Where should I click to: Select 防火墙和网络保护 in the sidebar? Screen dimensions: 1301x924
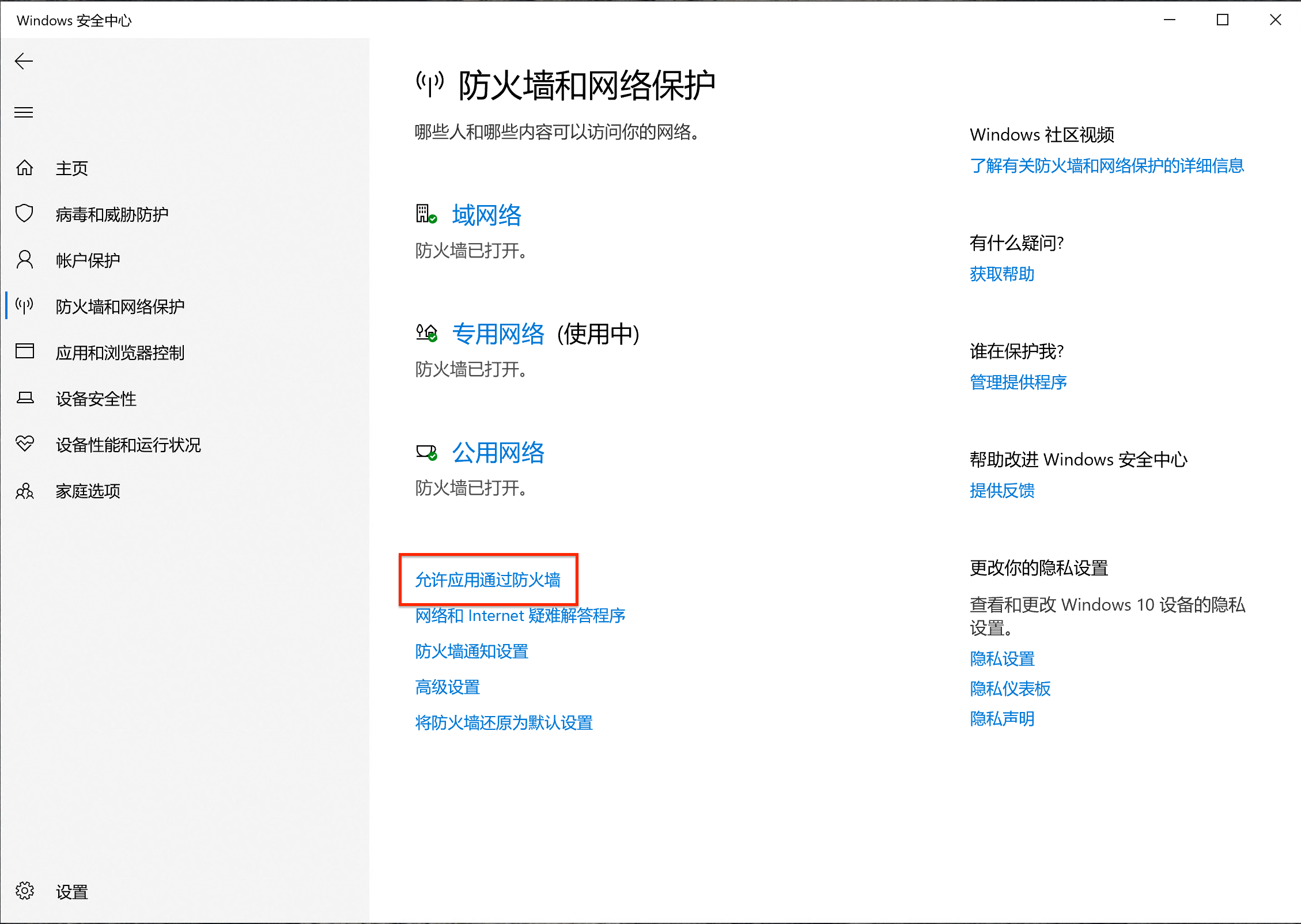point(120,306)
